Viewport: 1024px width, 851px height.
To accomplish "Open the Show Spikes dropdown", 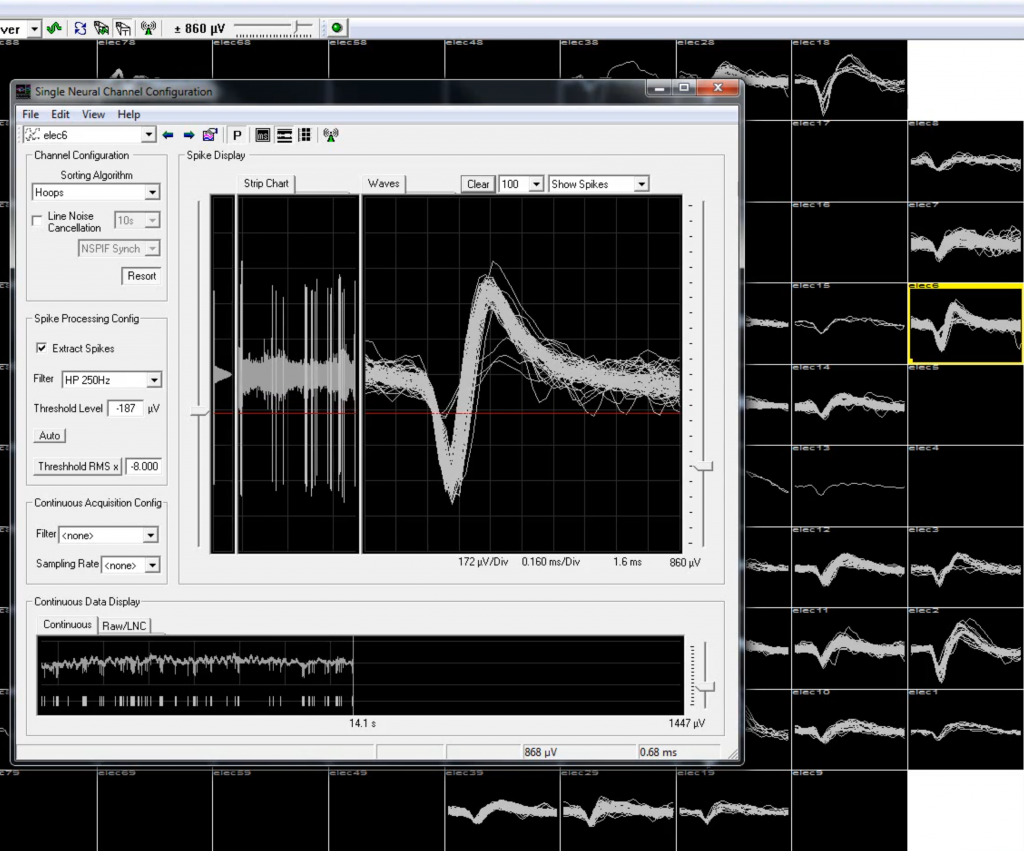I will click(x=640, y=184).
